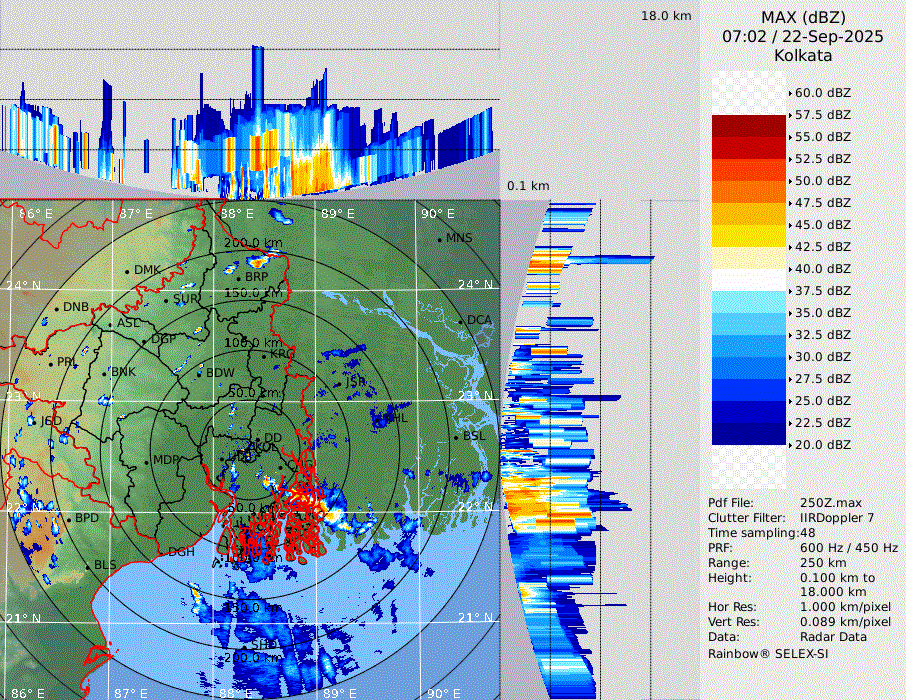Click the BSL station marker

coord(456,437)
